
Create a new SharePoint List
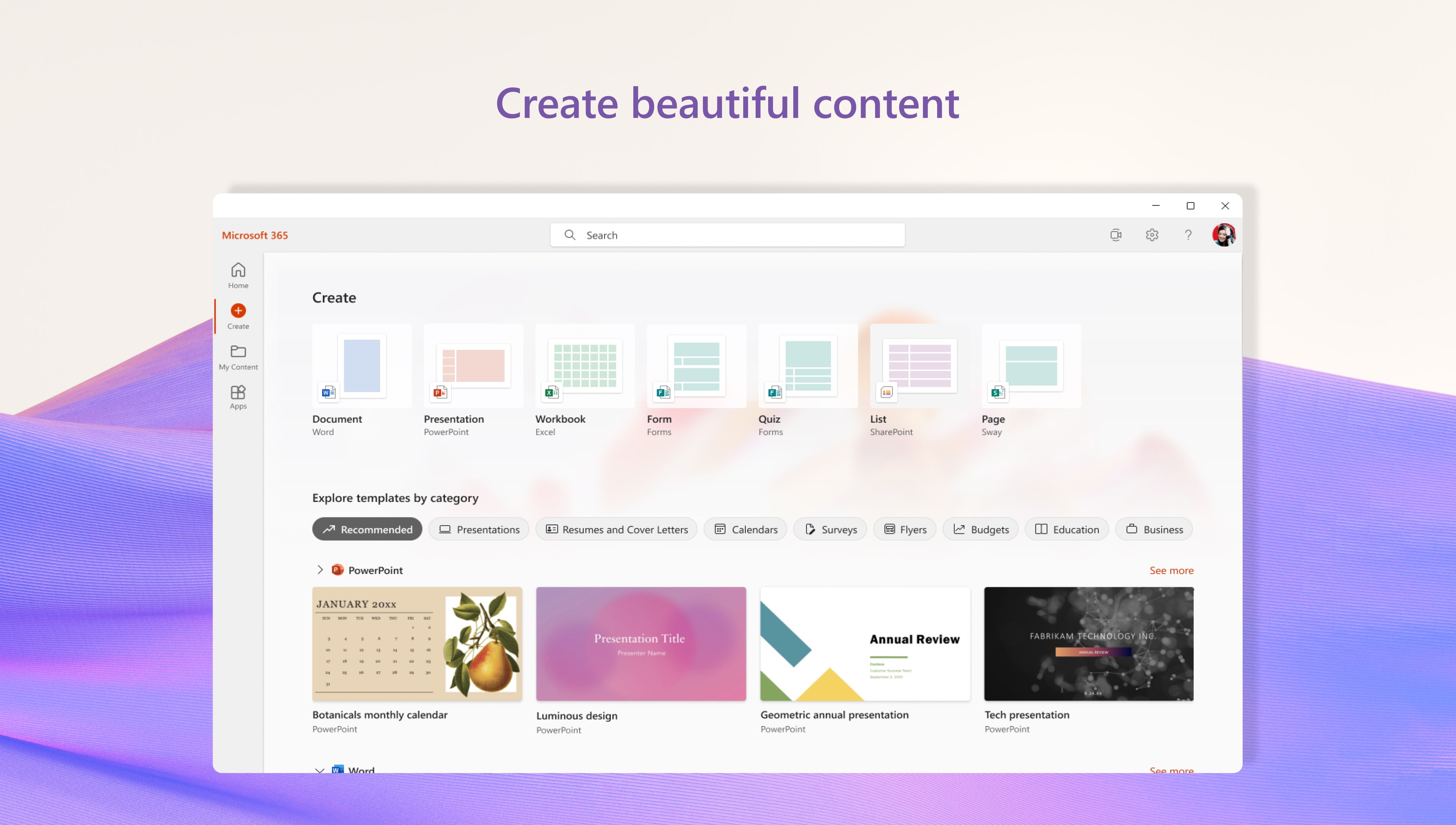(919, 367)
